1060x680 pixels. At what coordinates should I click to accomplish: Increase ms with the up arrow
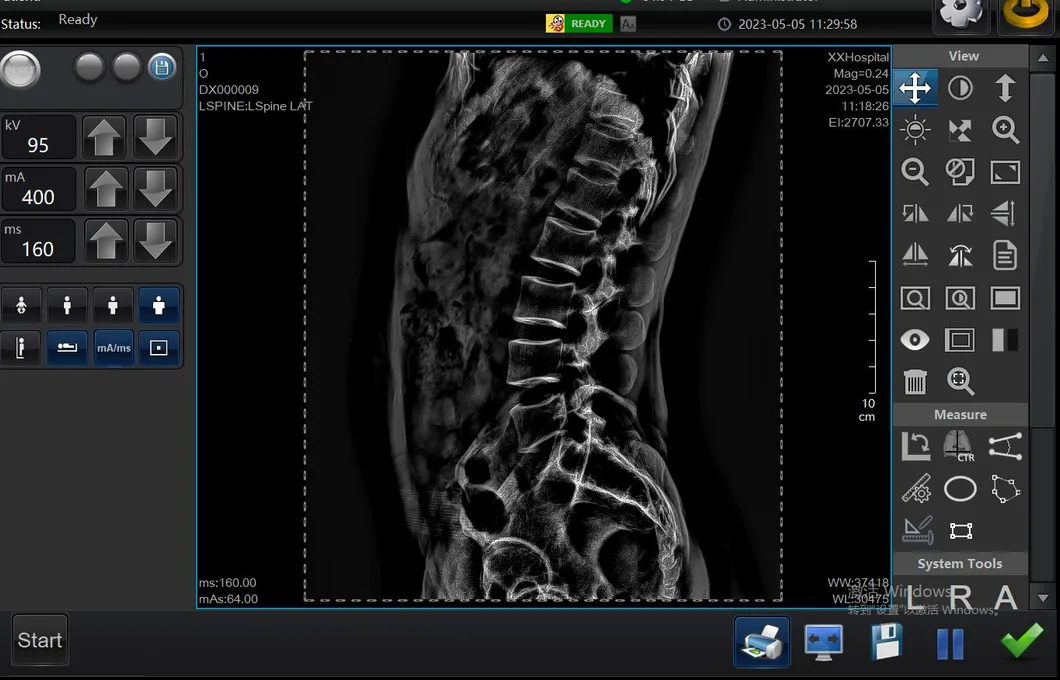pyautogui.click(x=105, y=240)
